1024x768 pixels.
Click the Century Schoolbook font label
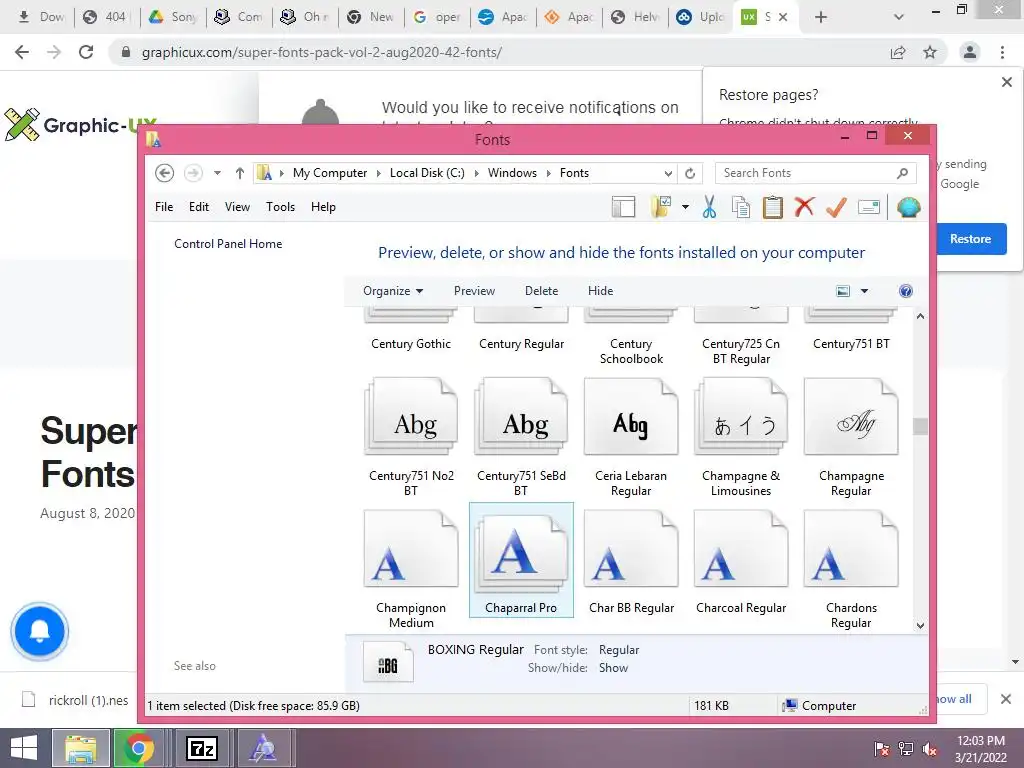click(x=631, y=351)
